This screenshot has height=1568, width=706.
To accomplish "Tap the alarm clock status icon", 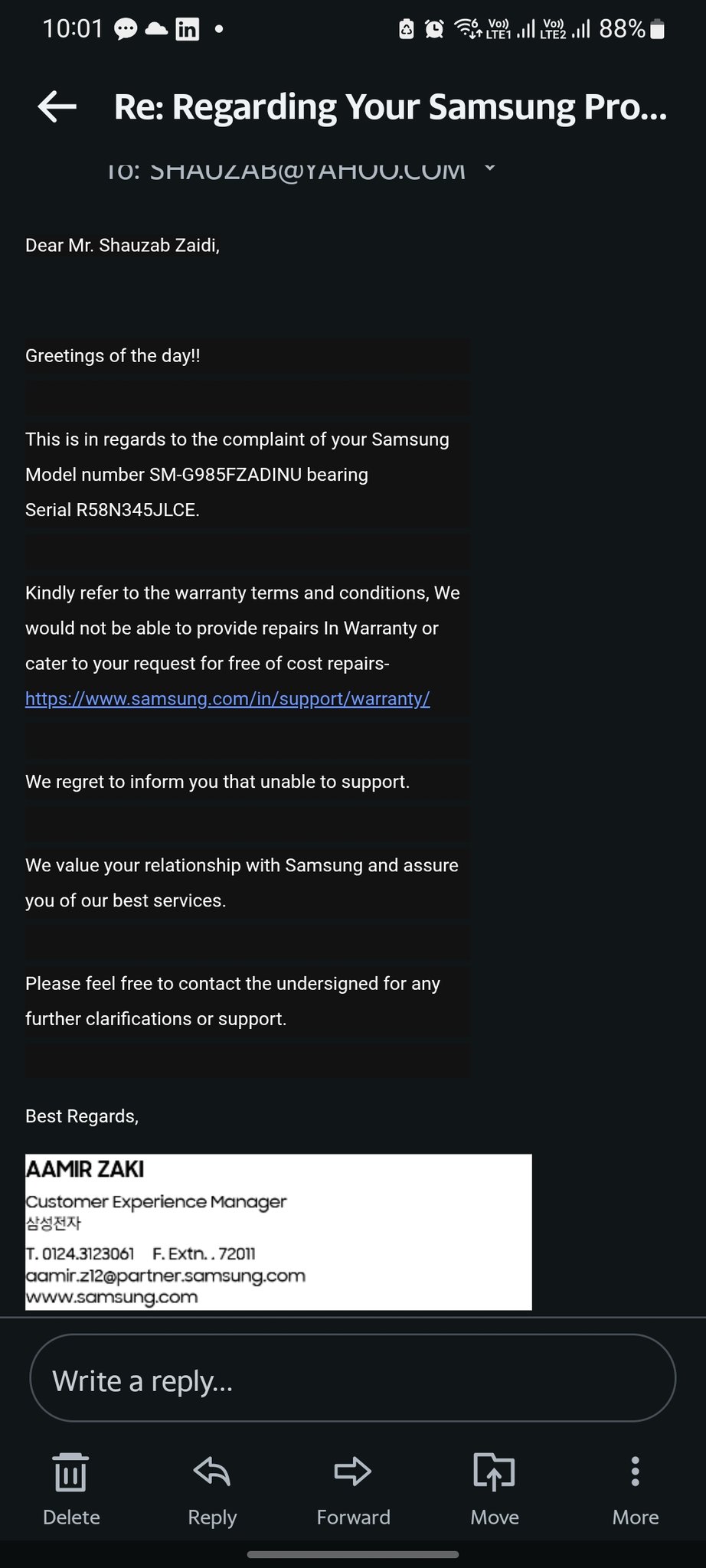I will tap(434, 30).
